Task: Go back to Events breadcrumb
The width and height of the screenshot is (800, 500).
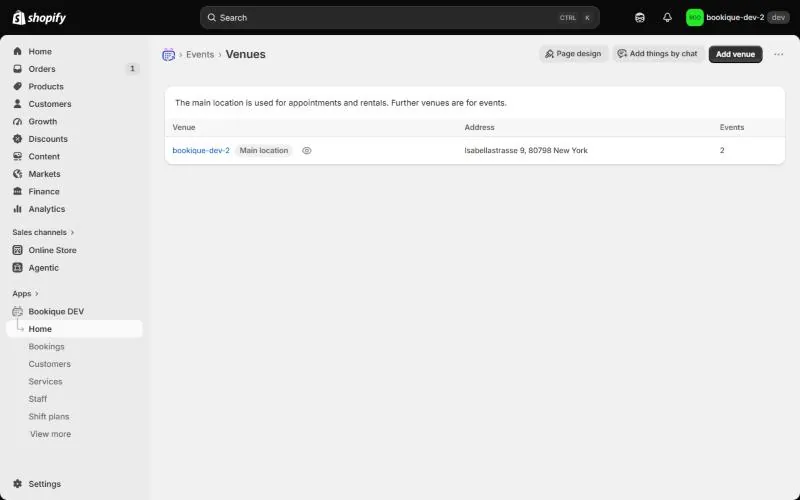Action: (200, 55)
